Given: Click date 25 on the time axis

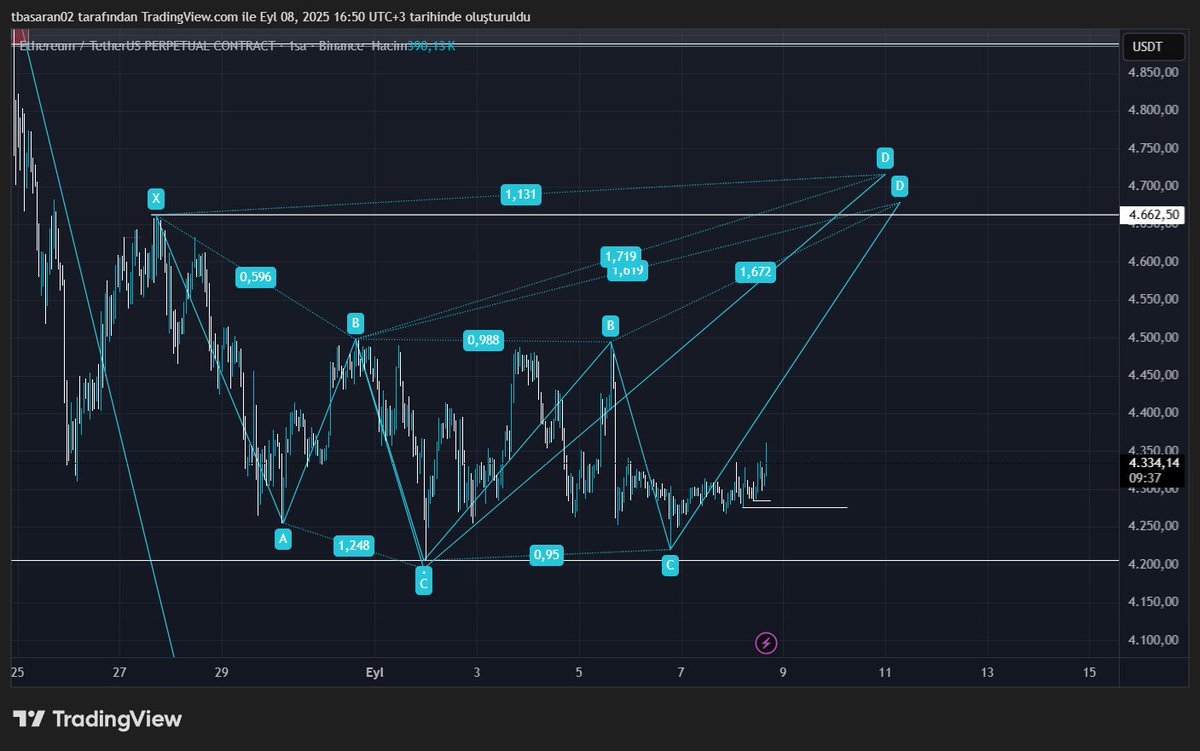Looking at the screenshot, I should click(17, 672).
